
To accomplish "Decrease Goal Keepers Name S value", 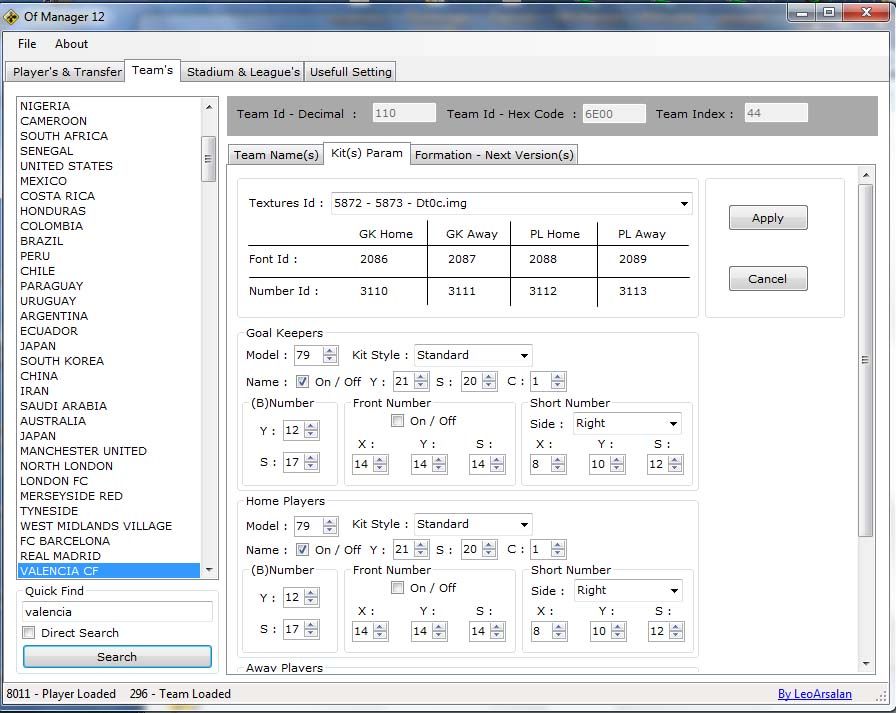I will tap(489, 386).
